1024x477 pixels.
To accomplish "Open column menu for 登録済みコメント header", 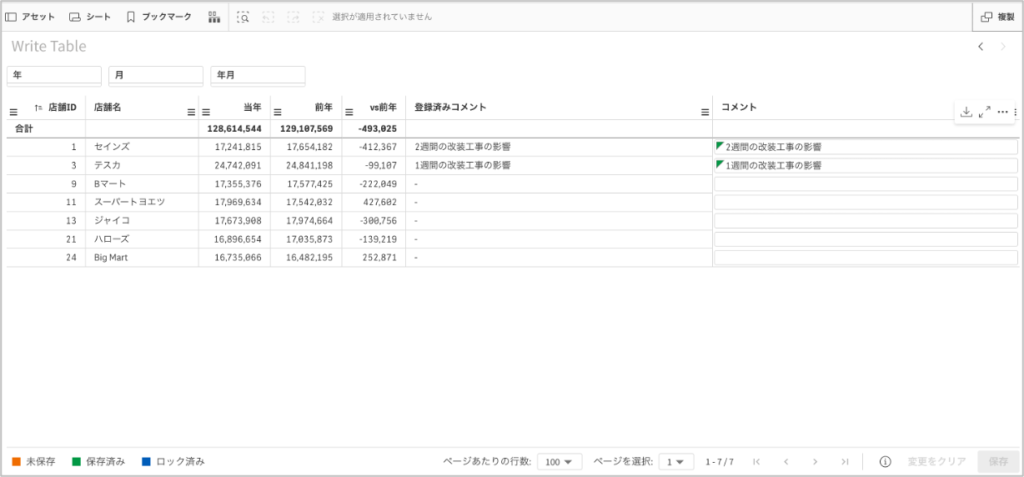I will click(x=704, y=112).
